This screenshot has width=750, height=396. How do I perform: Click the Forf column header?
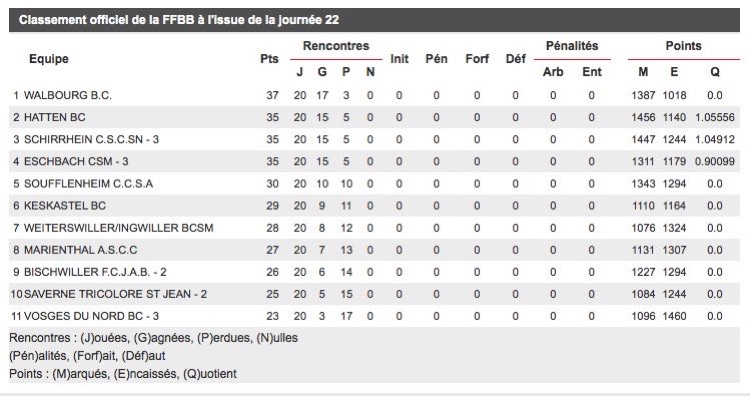(x=477, y=59)
